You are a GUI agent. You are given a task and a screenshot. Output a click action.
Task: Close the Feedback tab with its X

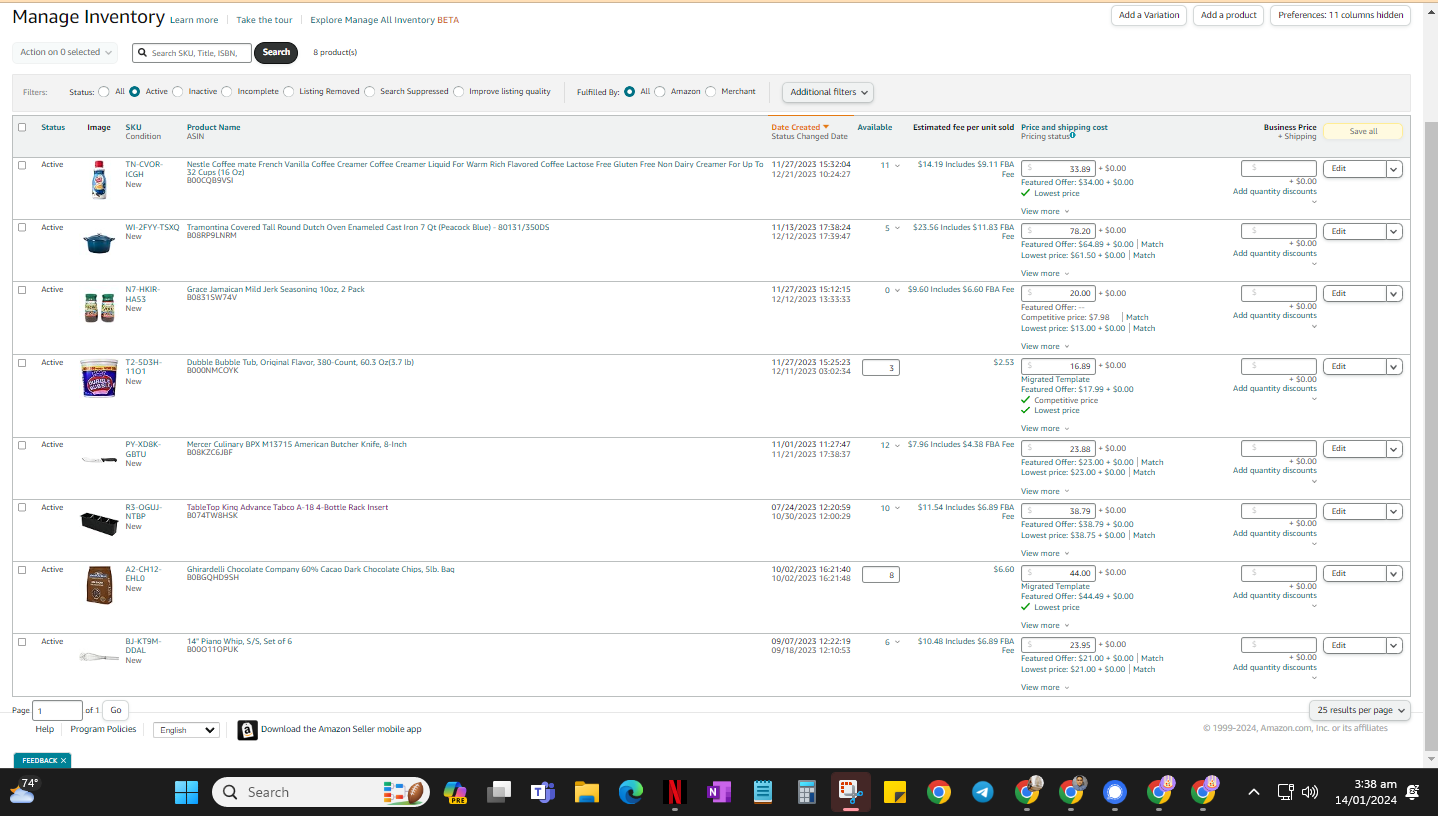click(63, 761)
